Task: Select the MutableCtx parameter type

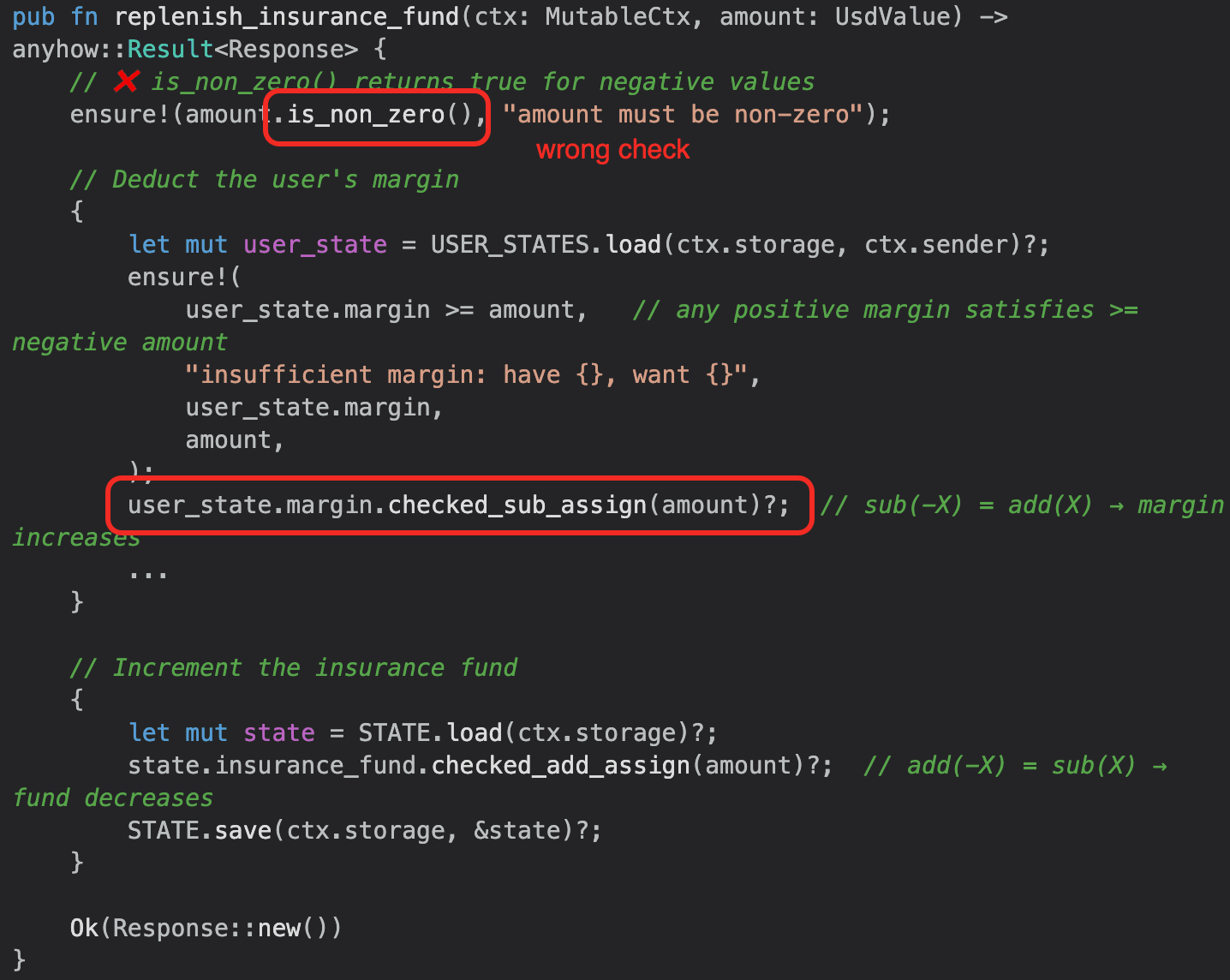Action: tap(617, 16)
